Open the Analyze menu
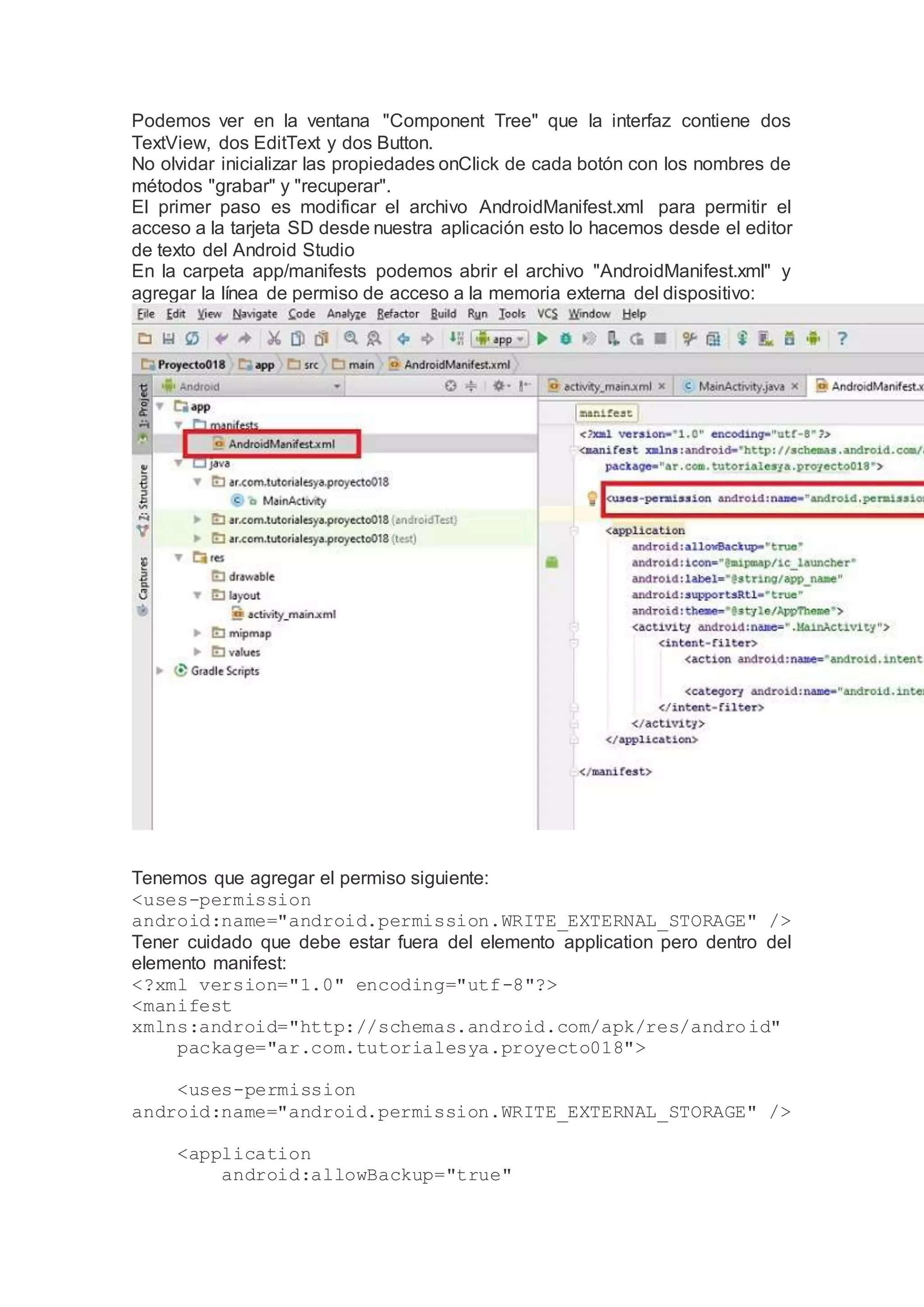924x1307 pixels. point(346,314)
